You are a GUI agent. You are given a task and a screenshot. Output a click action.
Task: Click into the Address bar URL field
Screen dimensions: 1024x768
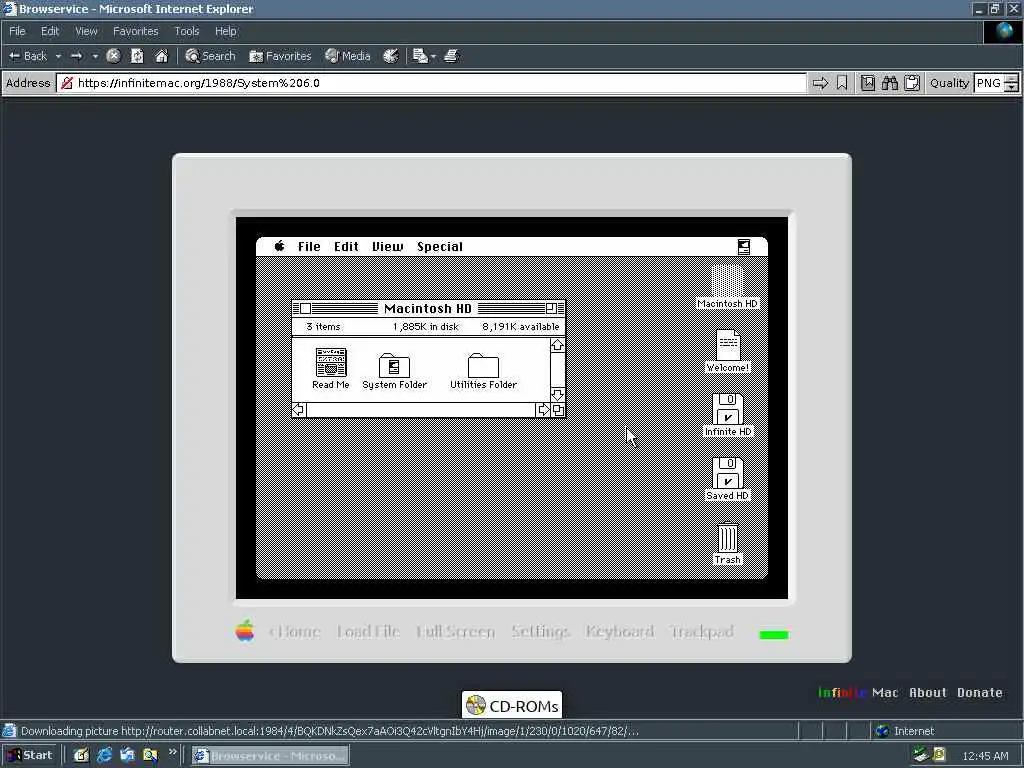432,83
